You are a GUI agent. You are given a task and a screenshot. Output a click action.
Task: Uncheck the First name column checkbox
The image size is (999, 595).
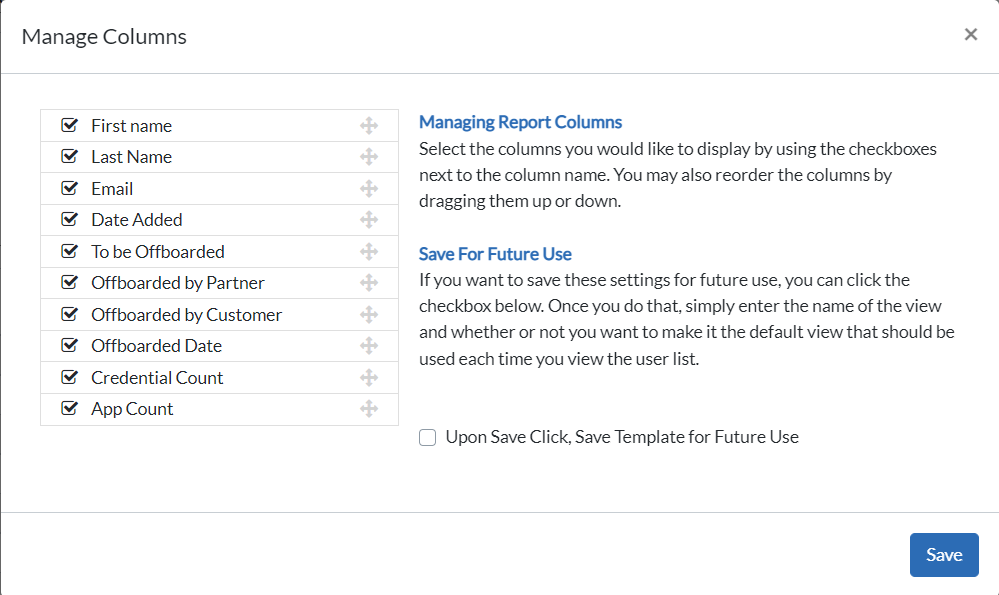point(69,126)
